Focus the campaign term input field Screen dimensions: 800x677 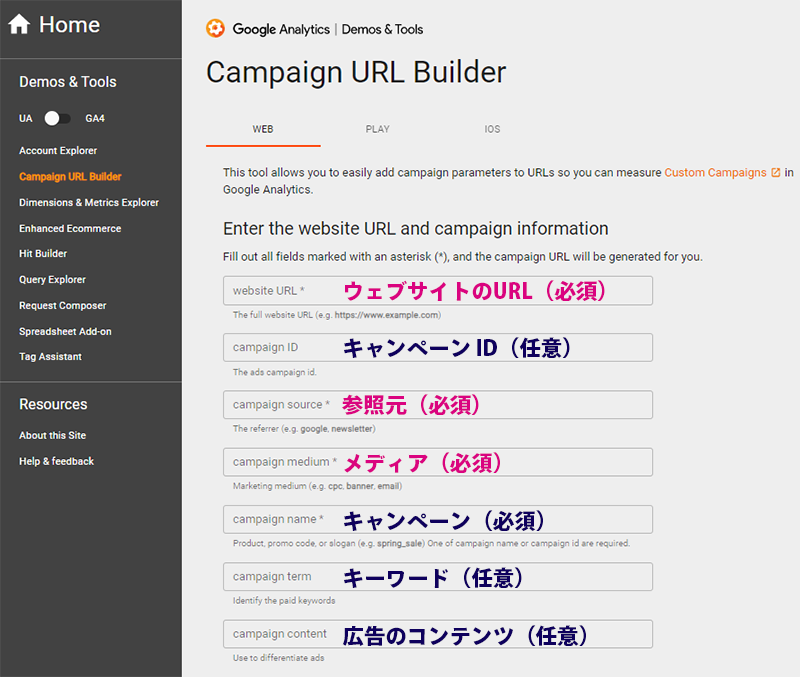tap(438, 576)
